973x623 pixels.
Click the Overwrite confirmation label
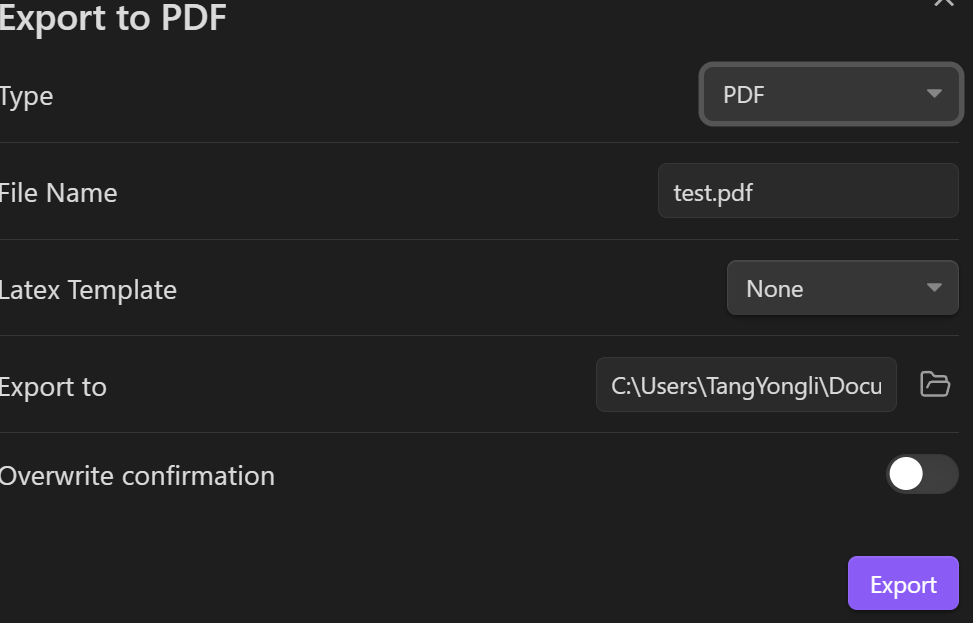tap(137, 476)
